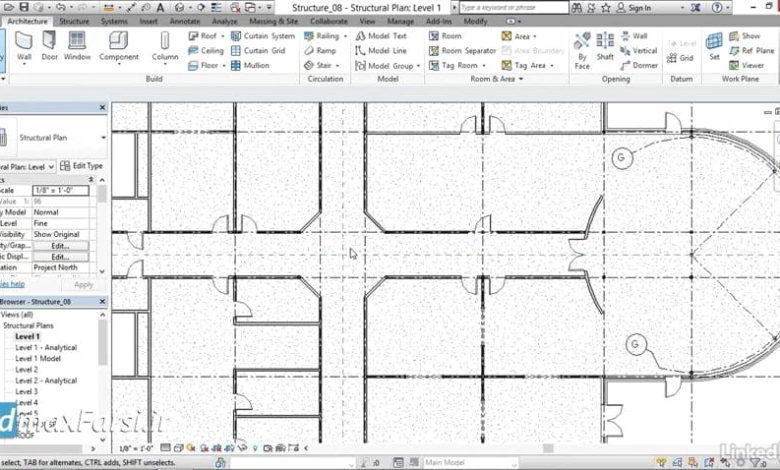Viewport: 780px width, 470px height.
Task: Switch to the Systems tab
Action: pos(114,21)
